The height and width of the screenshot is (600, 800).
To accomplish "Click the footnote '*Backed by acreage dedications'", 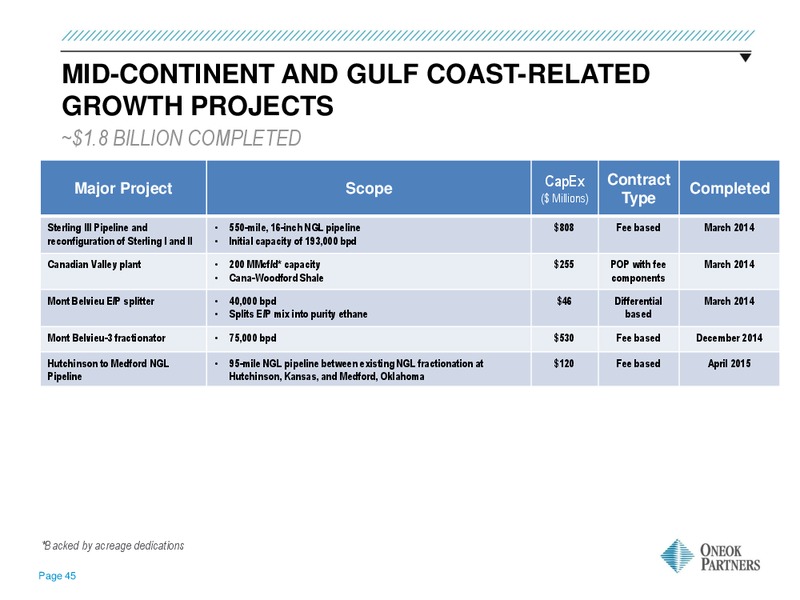I will coord(113,546).
